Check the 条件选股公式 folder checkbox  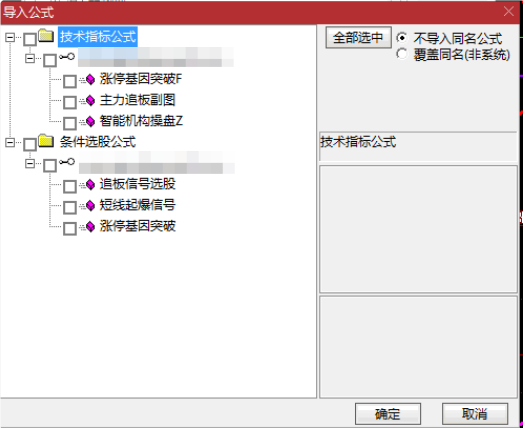click(x=30, y=144)
